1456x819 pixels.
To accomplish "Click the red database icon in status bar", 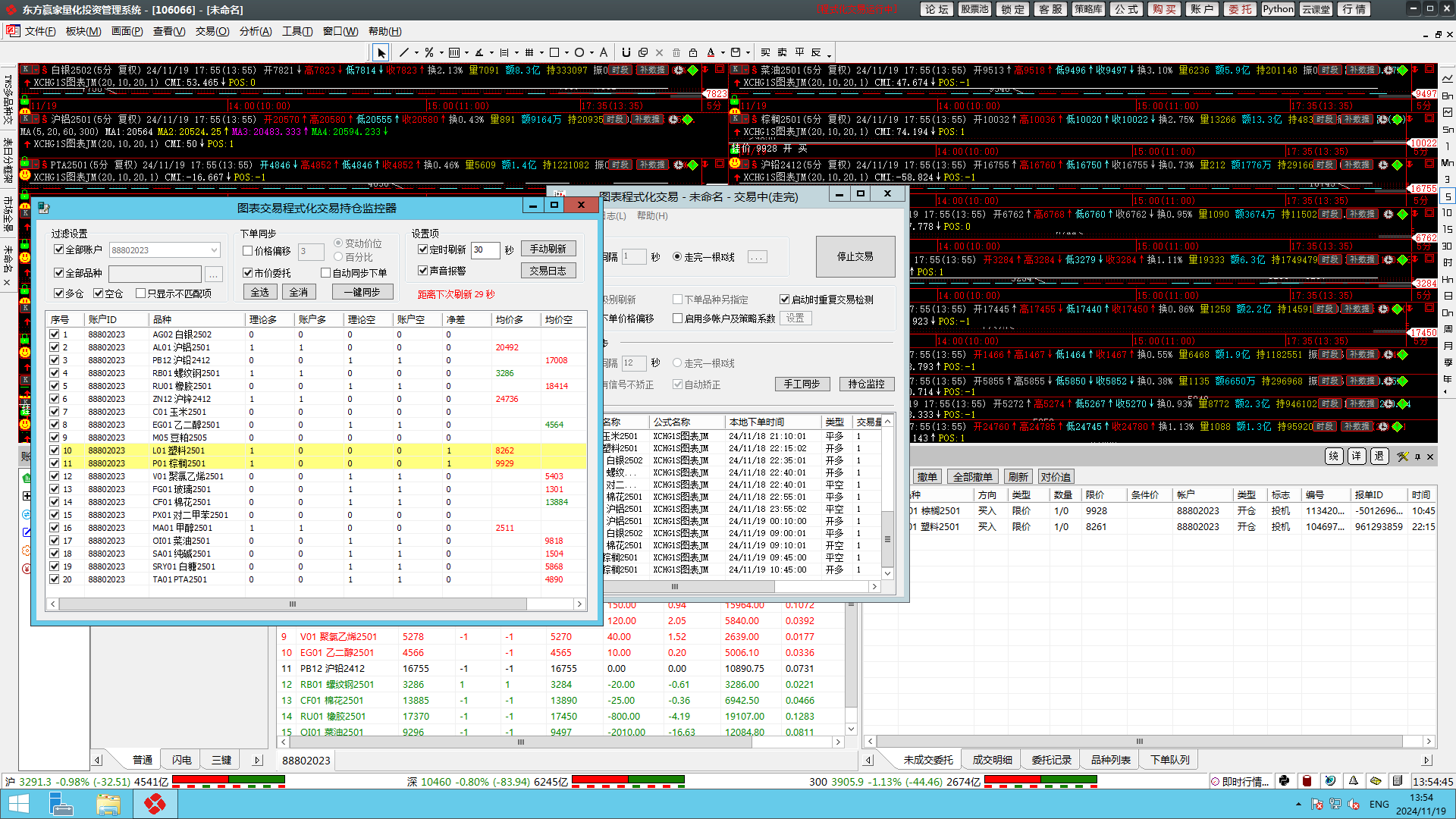I will click(1307, 780).
